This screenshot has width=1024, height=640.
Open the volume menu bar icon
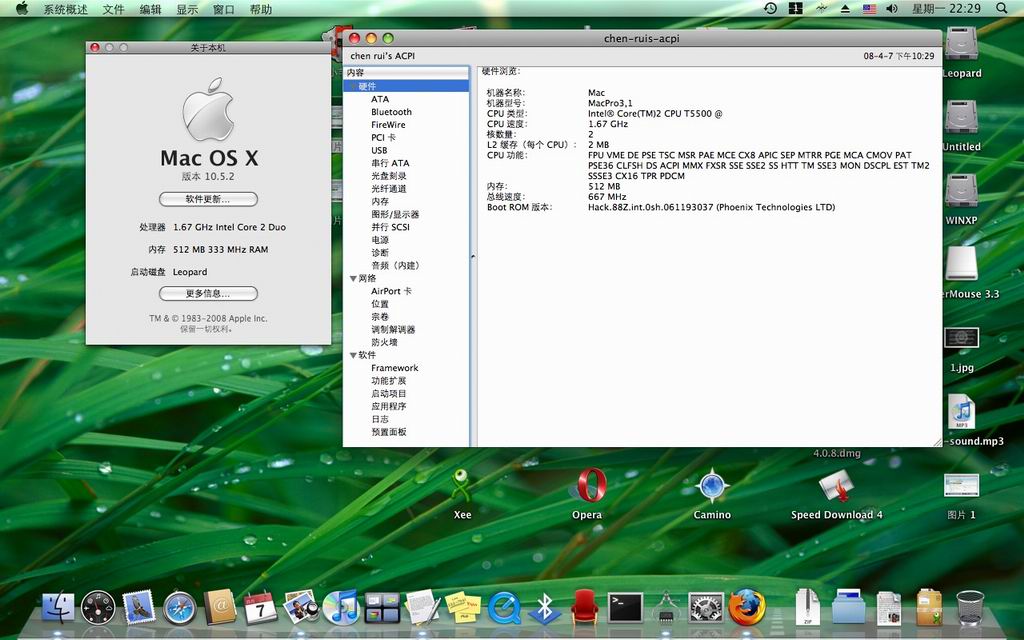pos(892,8)
